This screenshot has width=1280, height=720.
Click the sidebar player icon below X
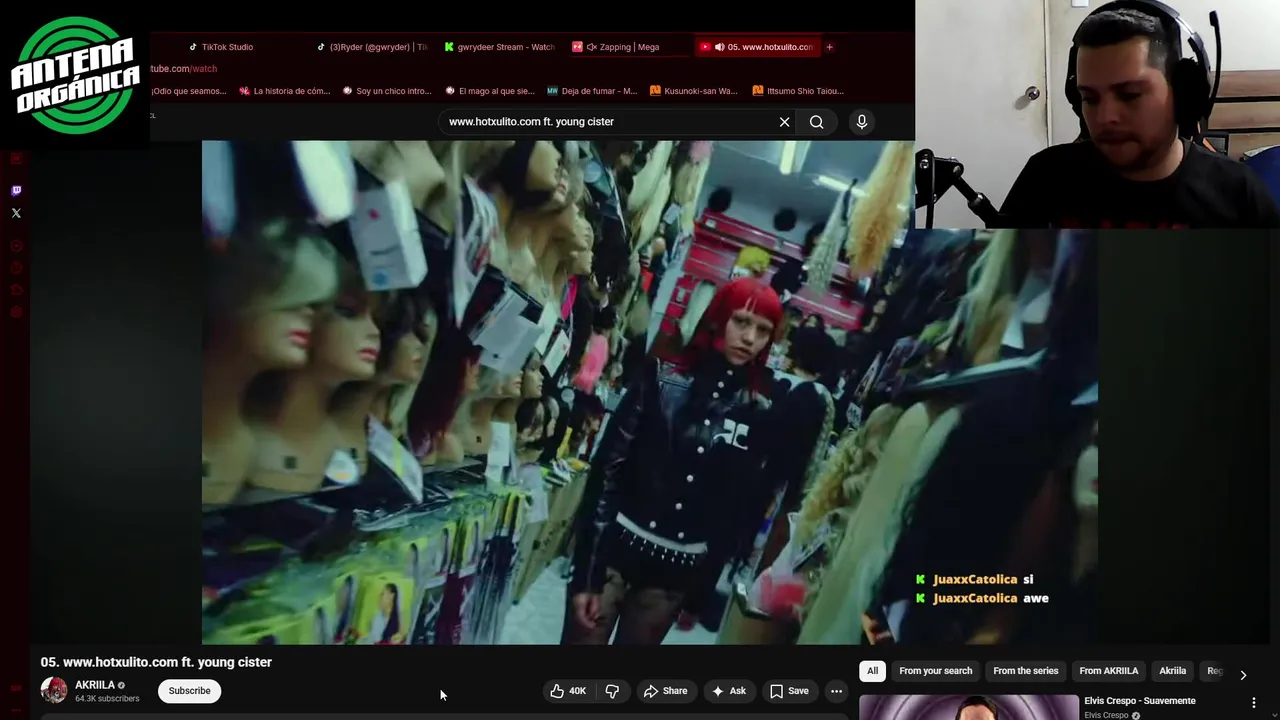[16, 246]
